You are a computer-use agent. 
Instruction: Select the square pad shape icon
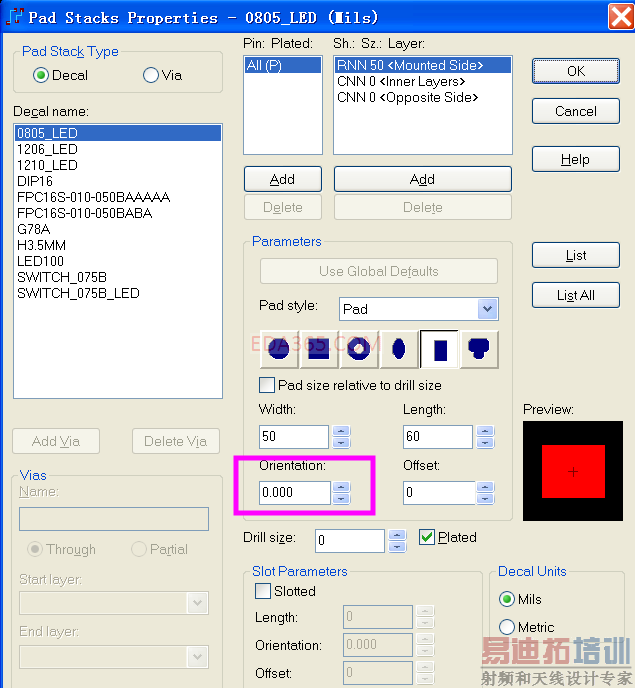tap(319, 349)
